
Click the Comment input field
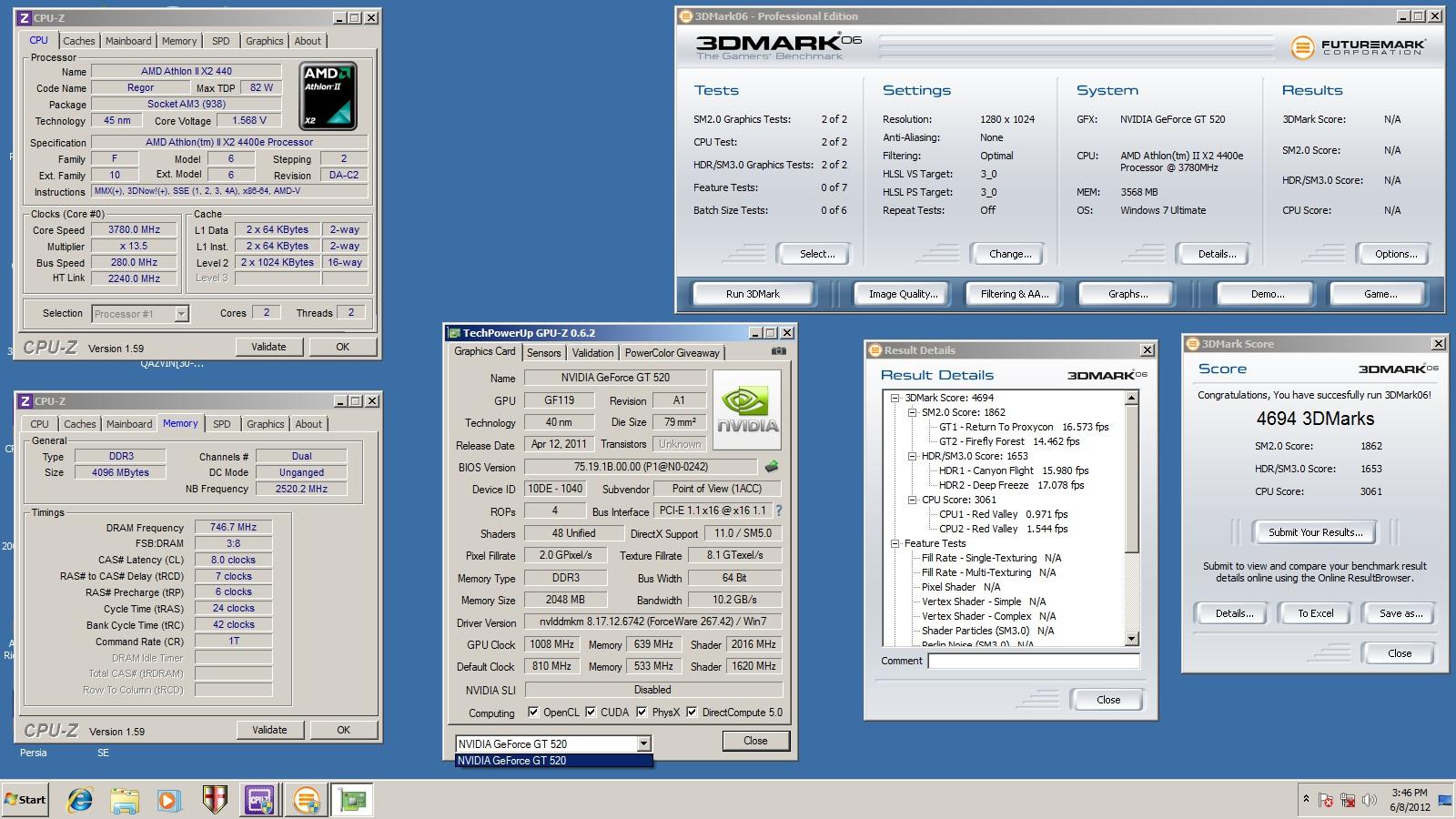(x=1034, y=661)
